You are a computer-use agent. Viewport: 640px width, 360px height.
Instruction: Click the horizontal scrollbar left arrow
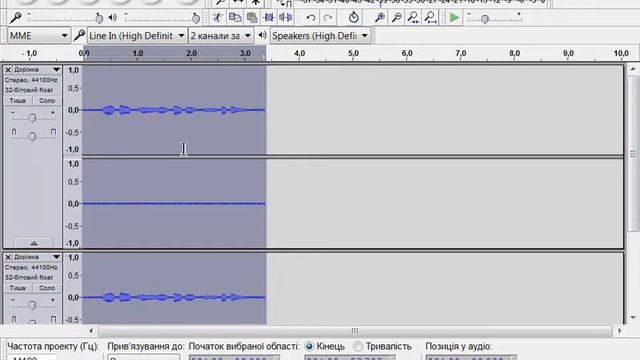[91, 331]
